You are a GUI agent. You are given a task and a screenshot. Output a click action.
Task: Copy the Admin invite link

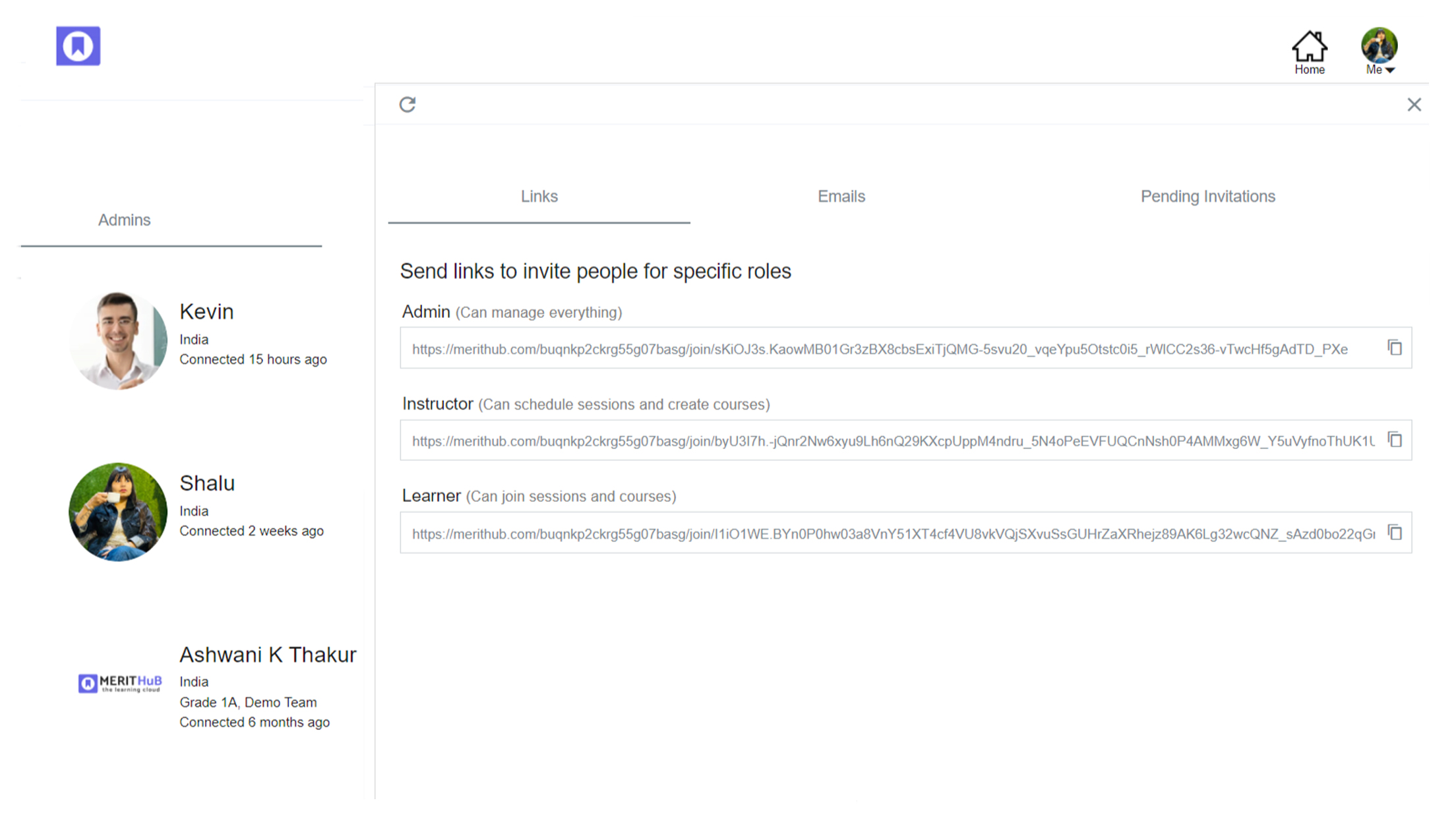pos(1394,348)
